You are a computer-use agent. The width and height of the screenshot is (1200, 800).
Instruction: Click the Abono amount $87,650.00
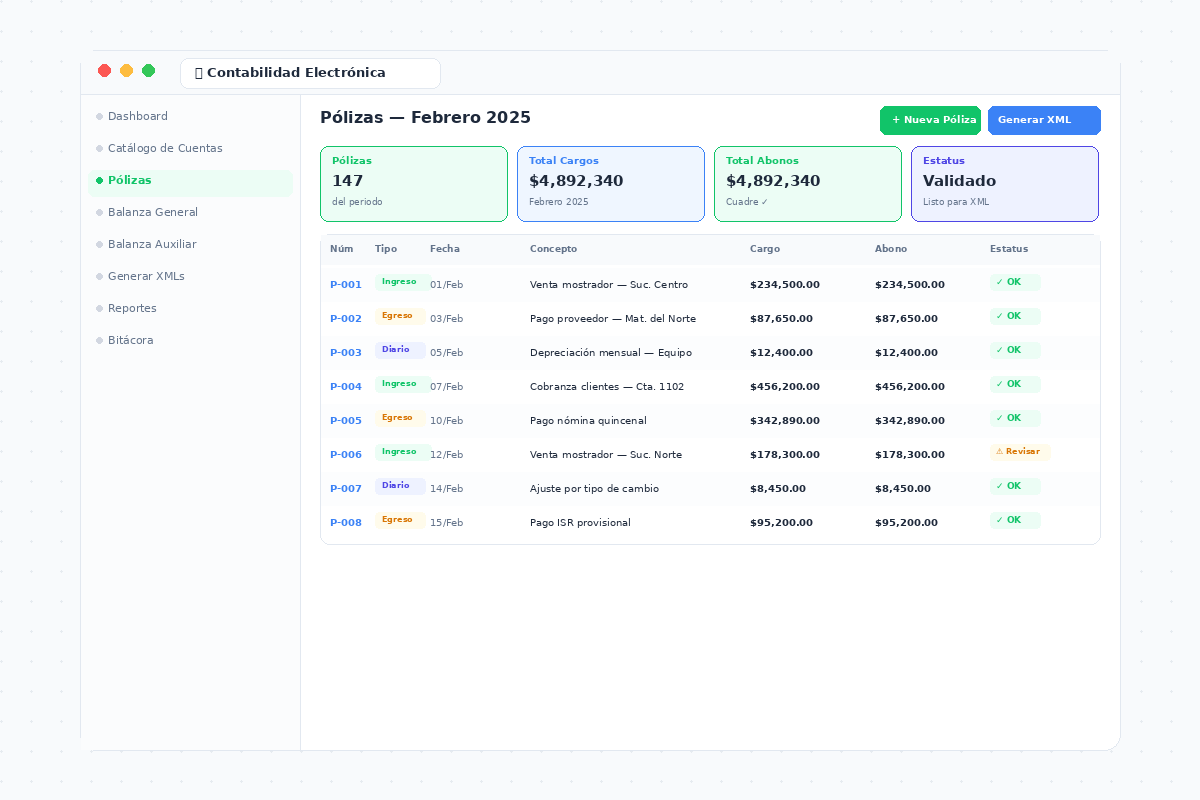click(x=906, y=319)
